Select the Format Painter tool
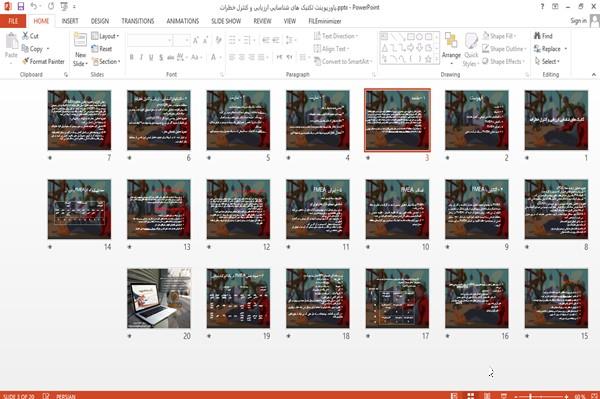Screen dimensions: 600x399 (x=43, y=61)
